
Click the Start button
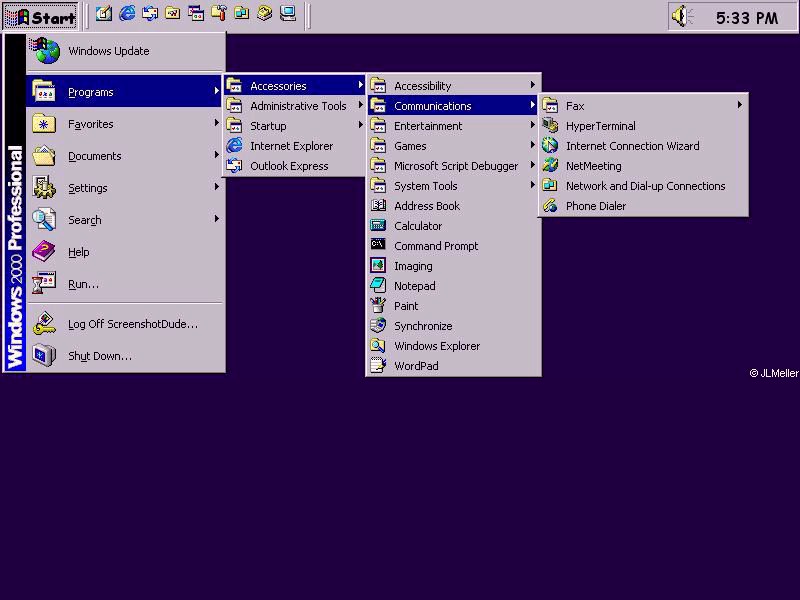pyautogui.click(x=41, y=17)
